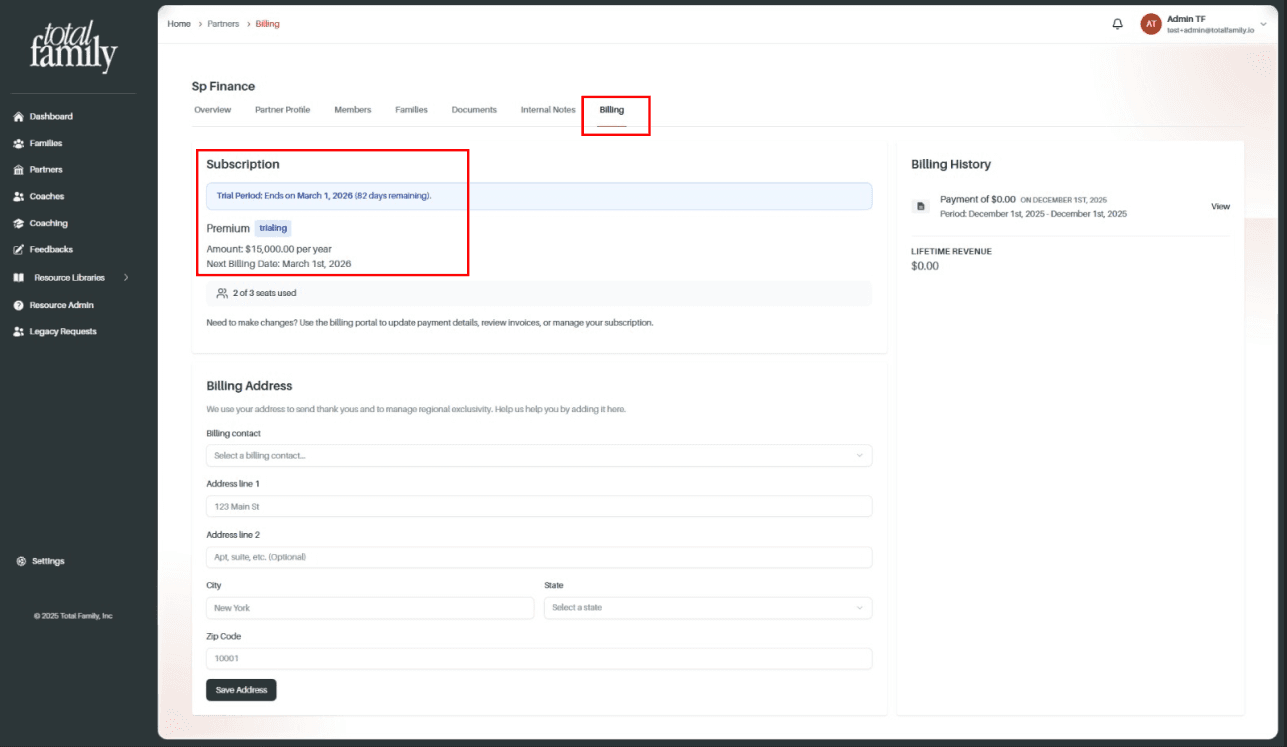
Task: Open the State select dropdown
Action: [708, 608]
